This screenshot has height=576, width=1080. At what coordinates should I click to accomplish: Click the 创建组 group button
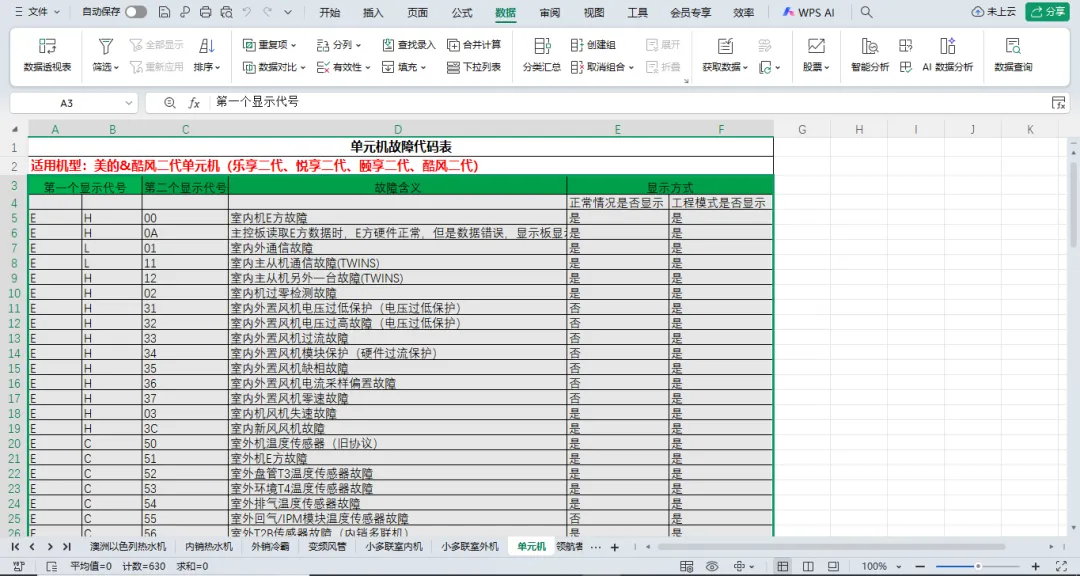(593, 45)
